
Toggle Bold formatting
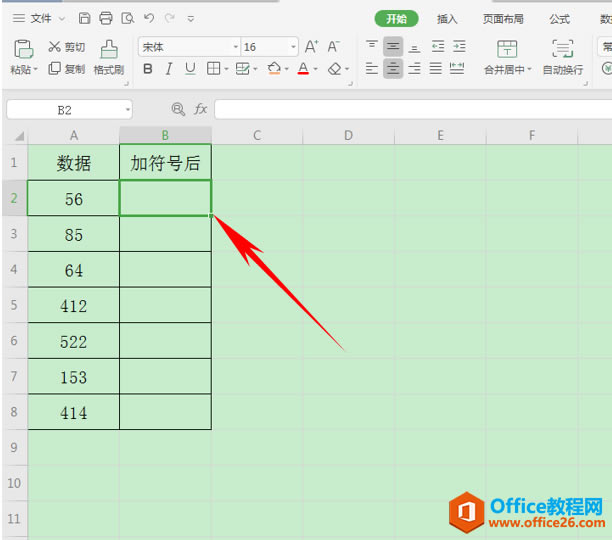148,69
